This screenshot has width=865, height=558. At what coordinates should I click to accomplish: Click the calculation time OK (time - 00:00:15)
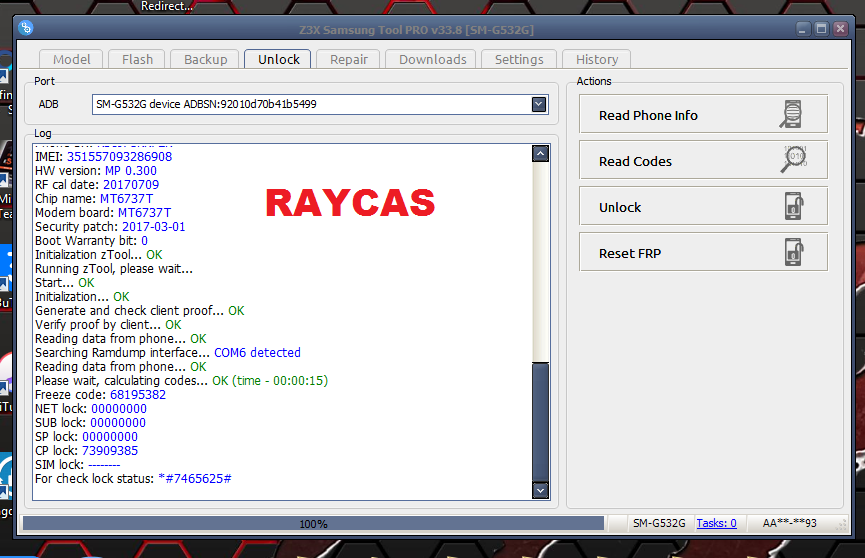point(270,381)
